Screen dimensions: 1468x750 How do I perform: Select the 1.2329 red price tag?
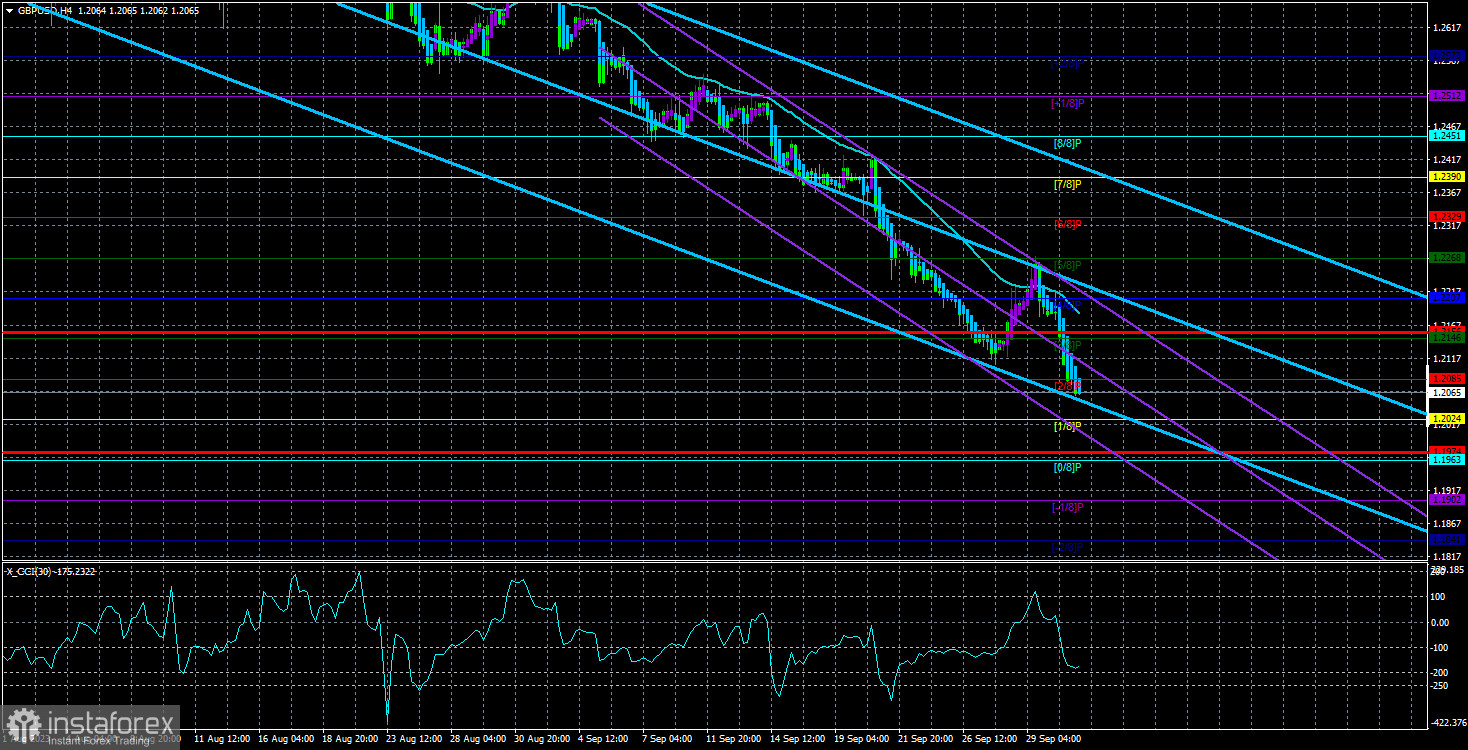pos(1447,217)
